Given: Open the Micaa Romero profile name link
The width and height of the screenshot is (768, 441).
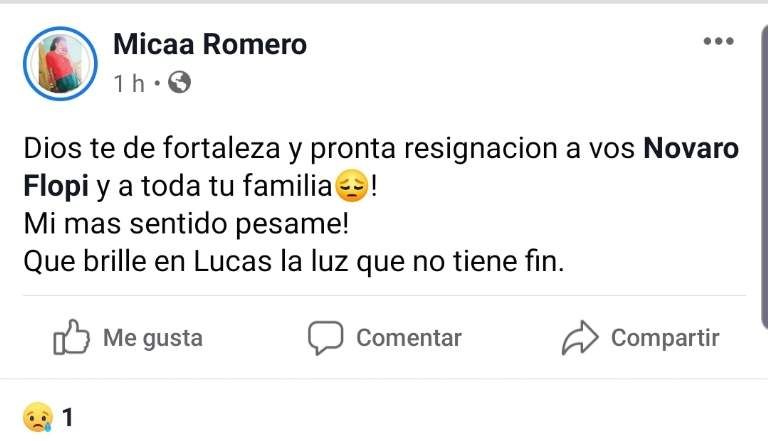Looking at the screenshot, I should point(210,44).
